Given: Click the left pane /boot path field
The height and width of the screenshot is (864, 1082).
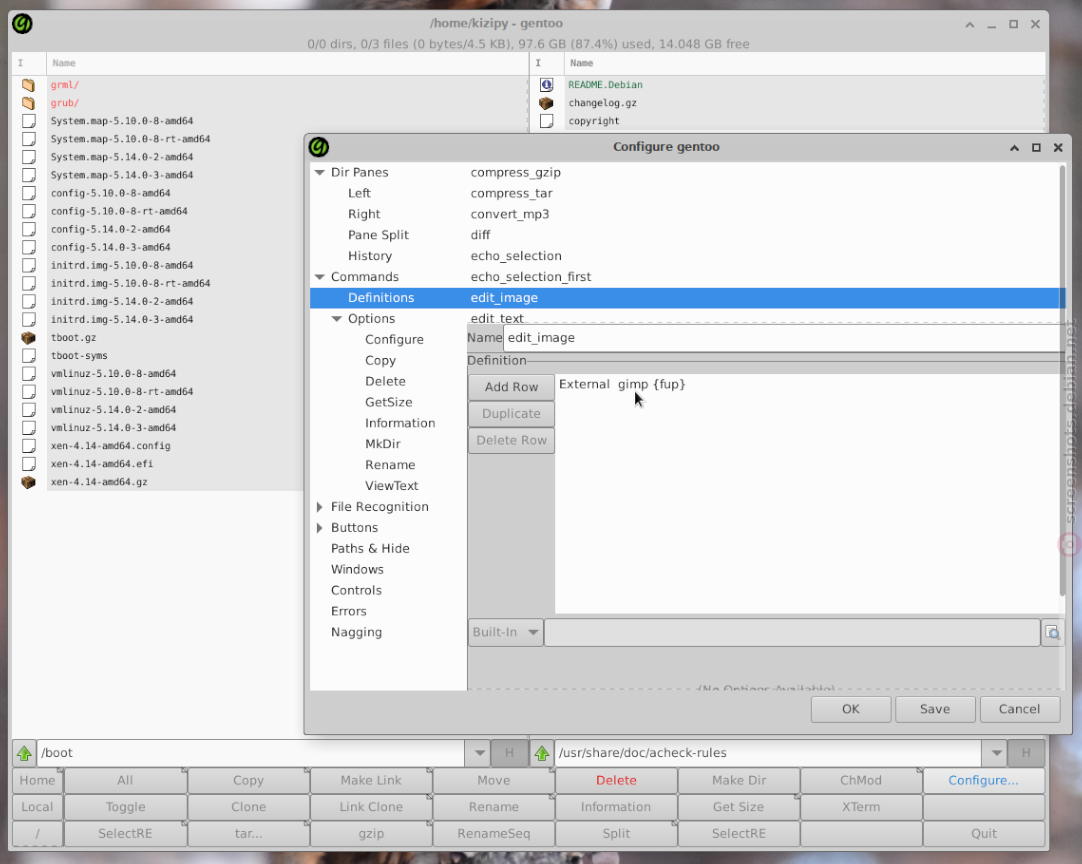Looking at the screenshot, I should coord(250,753).
